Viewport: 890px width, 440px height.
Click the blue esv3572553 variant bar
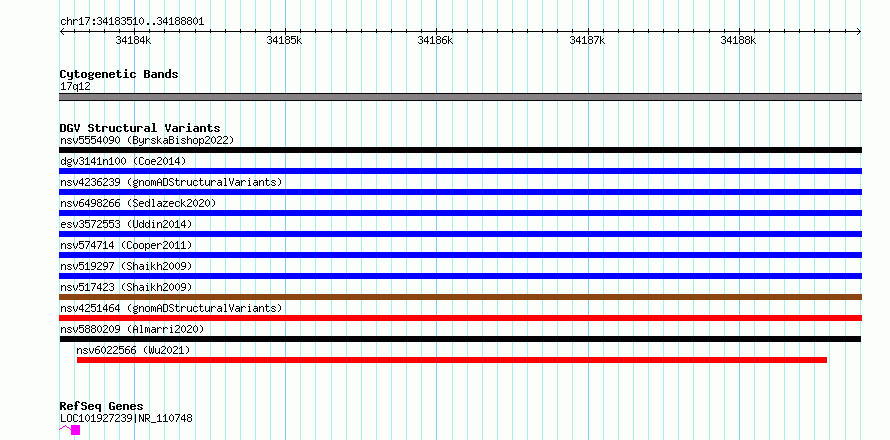(460, 234)
